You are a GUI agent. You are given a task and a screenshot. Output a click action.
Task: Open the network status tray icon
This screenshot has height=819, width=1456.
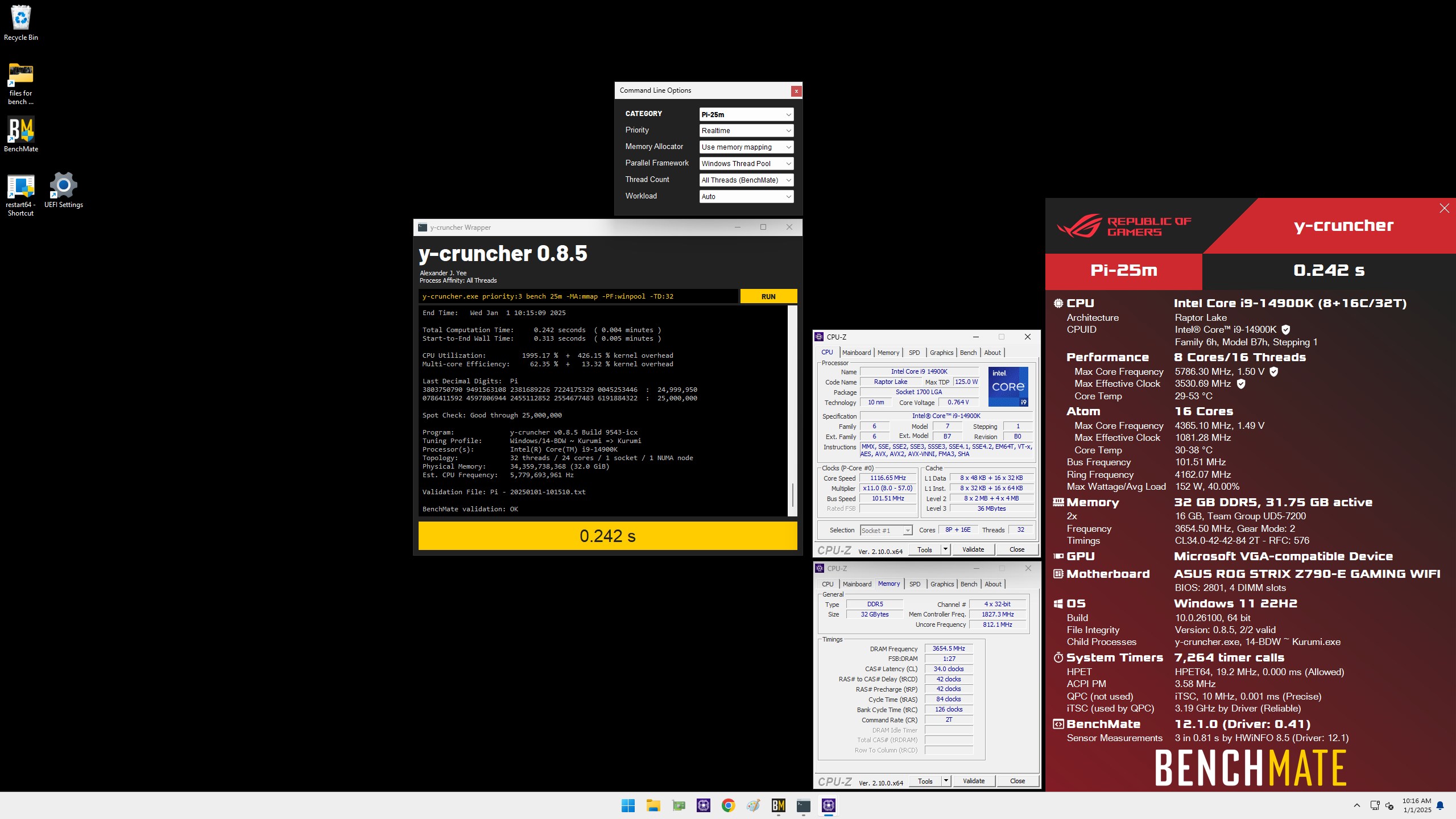point(1375,805)
